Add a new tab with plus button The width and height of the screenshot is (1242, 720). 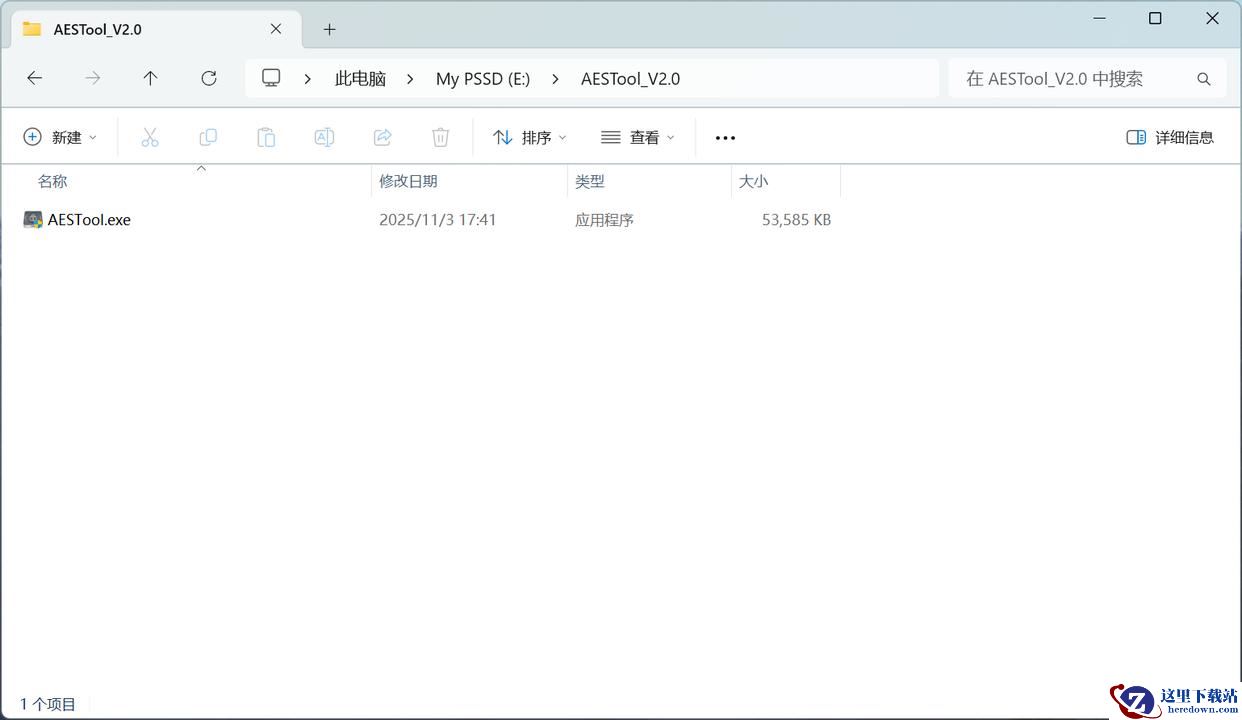[x=329, y=29]
